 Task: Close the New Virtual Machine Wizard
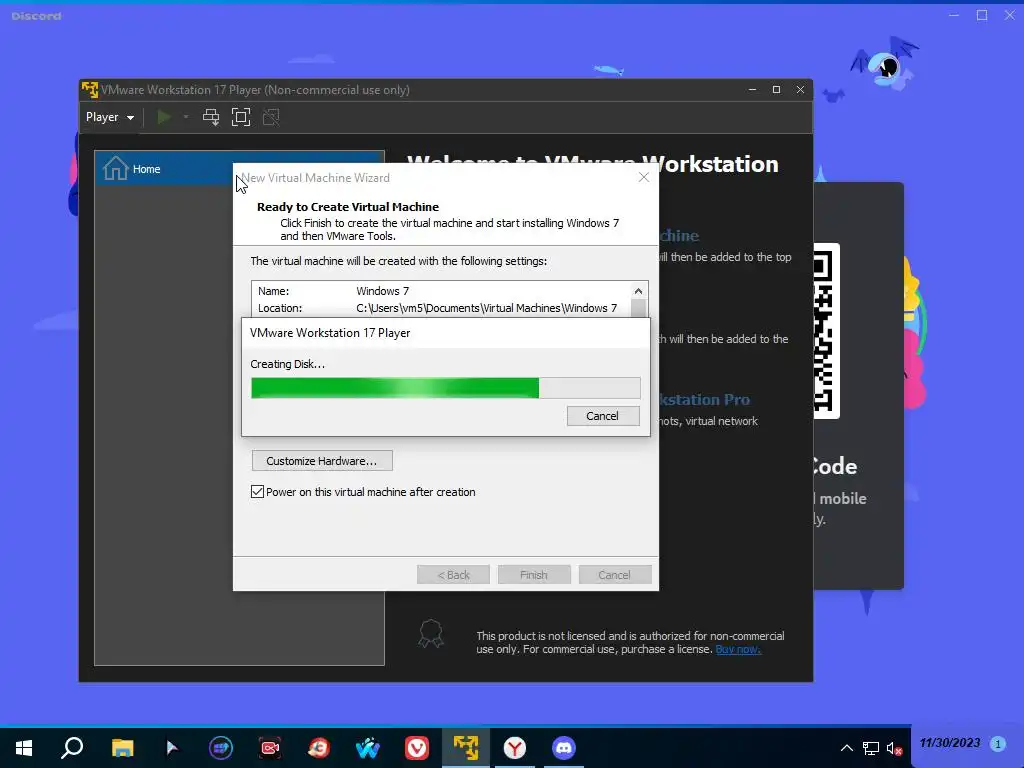643,178
